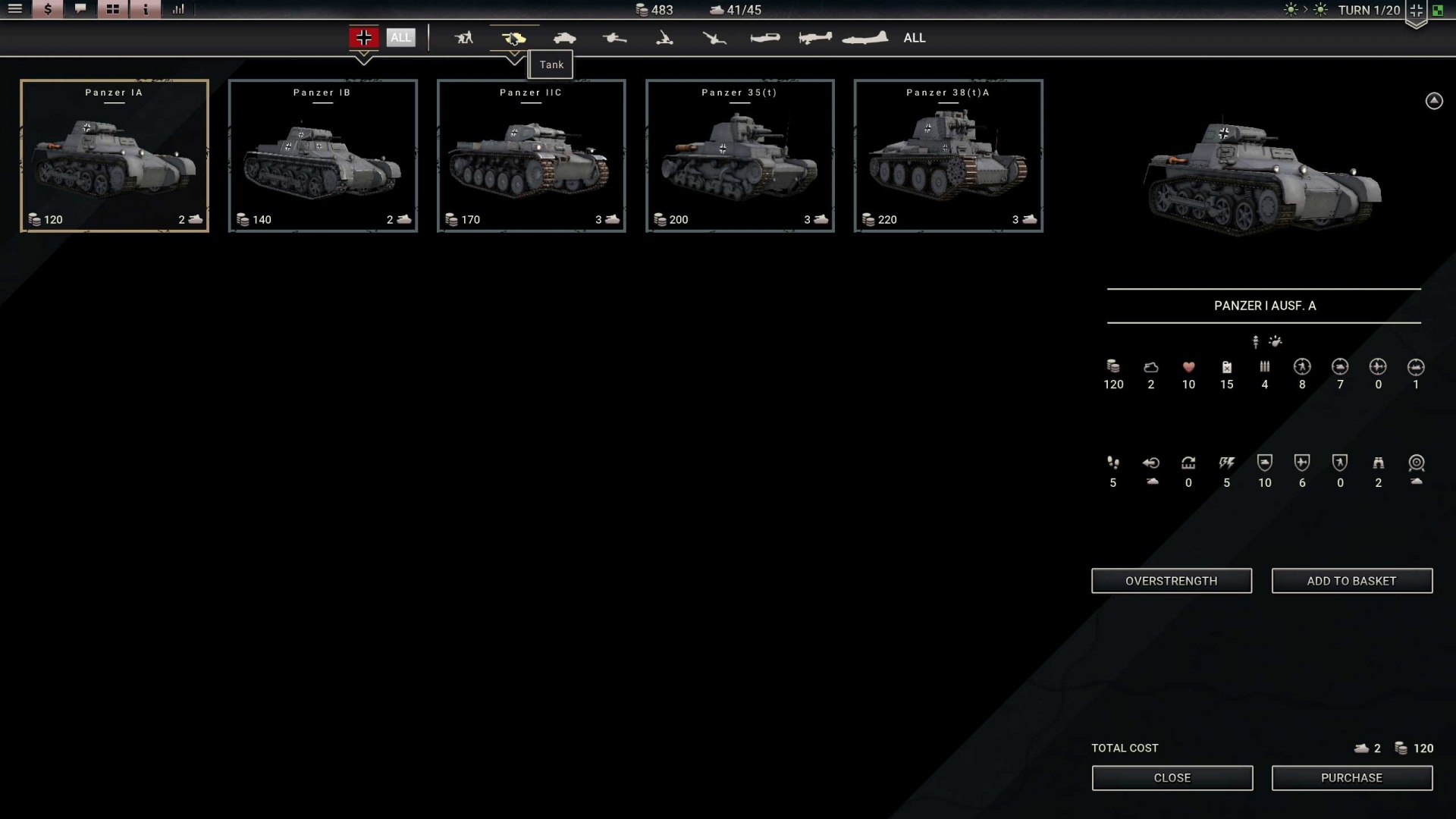Viewport: 1456px width, 819px height.
Task: Click the PANZER I AUSF. A title
Action: [1265, 306]
